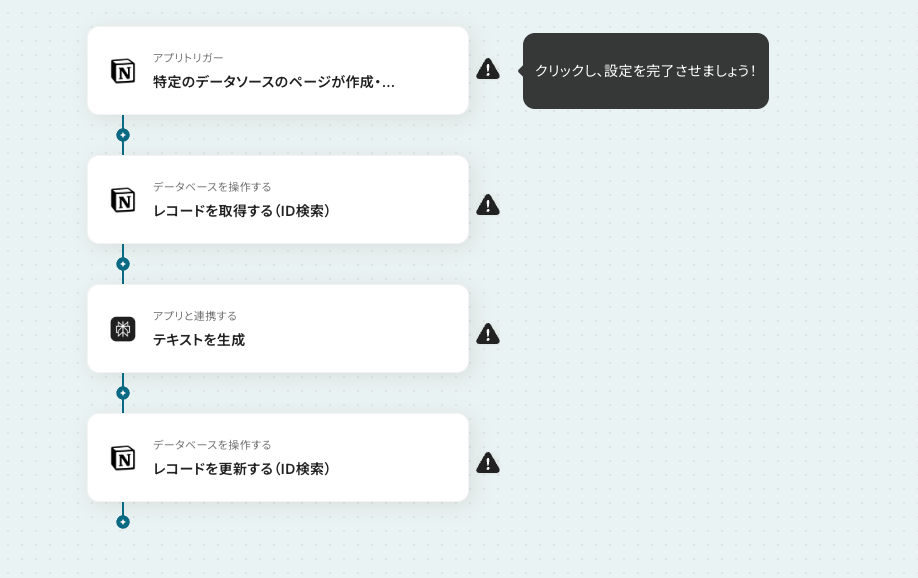Add a step below テキストを生成 card
Viewport: 918px width, 578px height.
click(123, 393)
